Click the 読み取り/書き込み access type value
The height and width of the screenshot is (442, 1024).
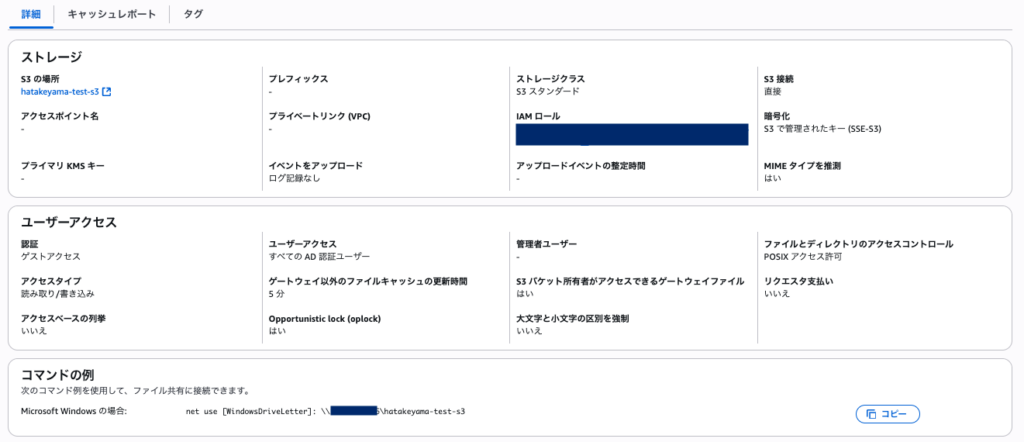[x=56, y=294]
